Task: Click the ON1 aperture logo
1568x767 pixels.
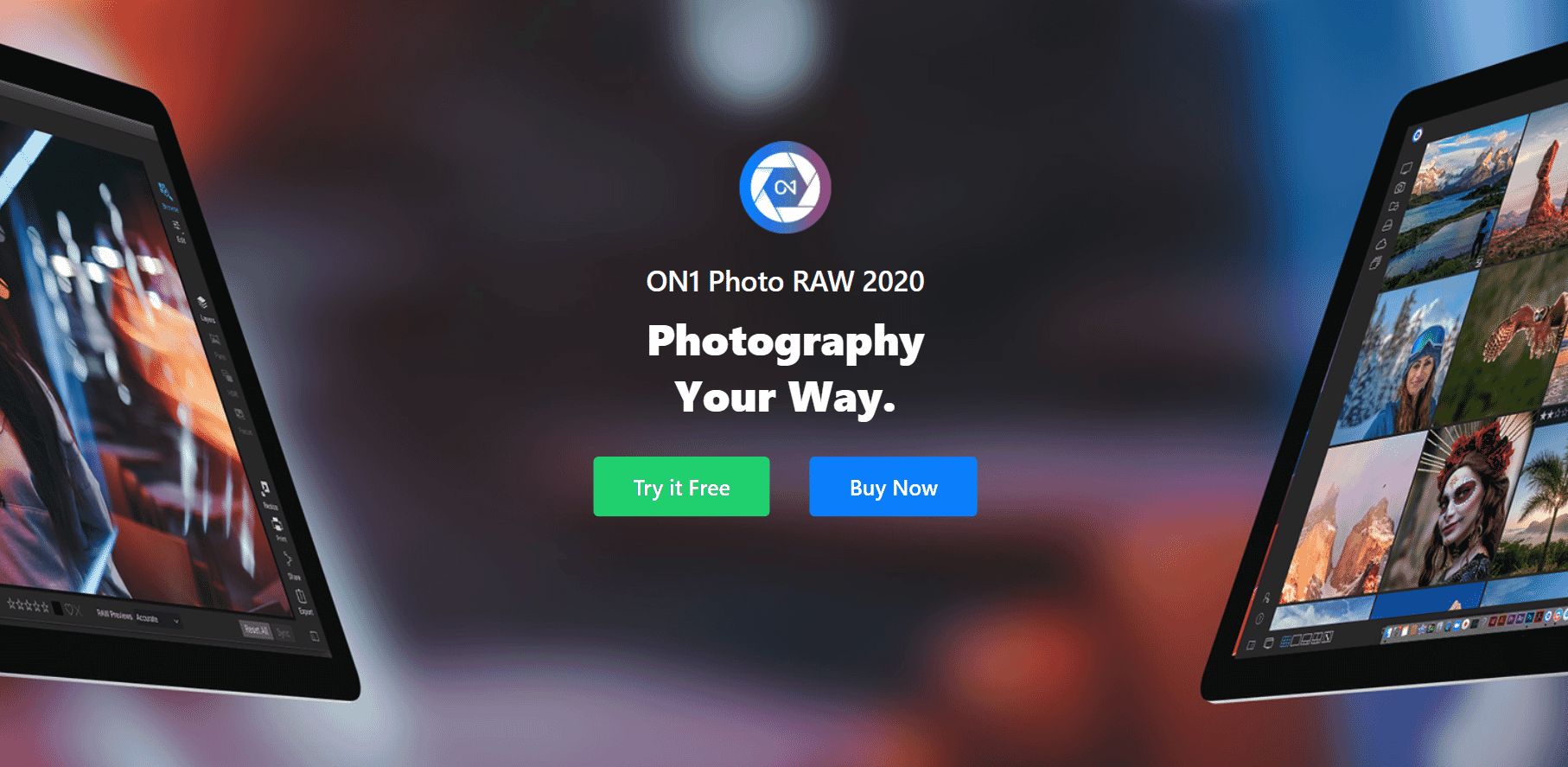Action: [785, 188]
